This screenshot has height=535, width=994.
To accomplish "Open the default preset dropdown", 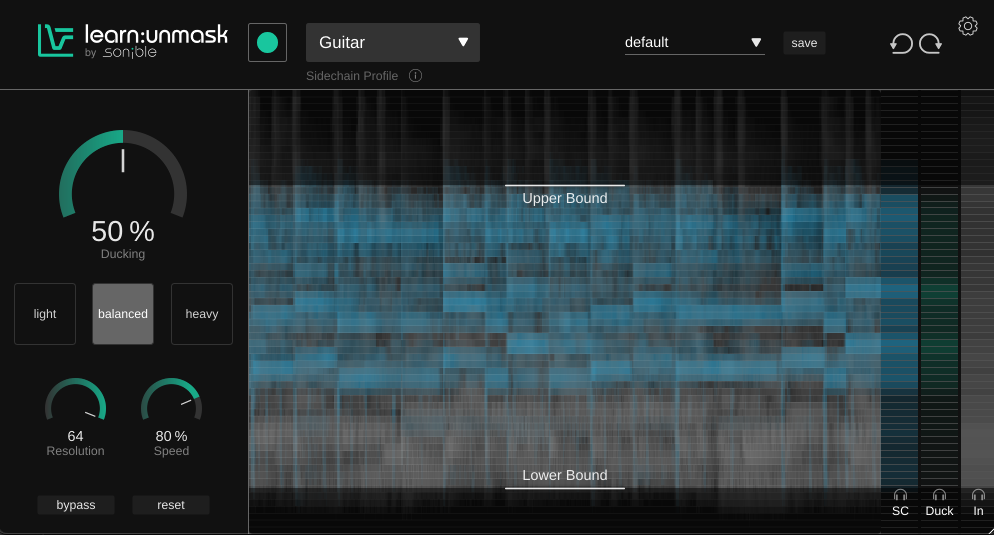I will [x=694, y=43].
